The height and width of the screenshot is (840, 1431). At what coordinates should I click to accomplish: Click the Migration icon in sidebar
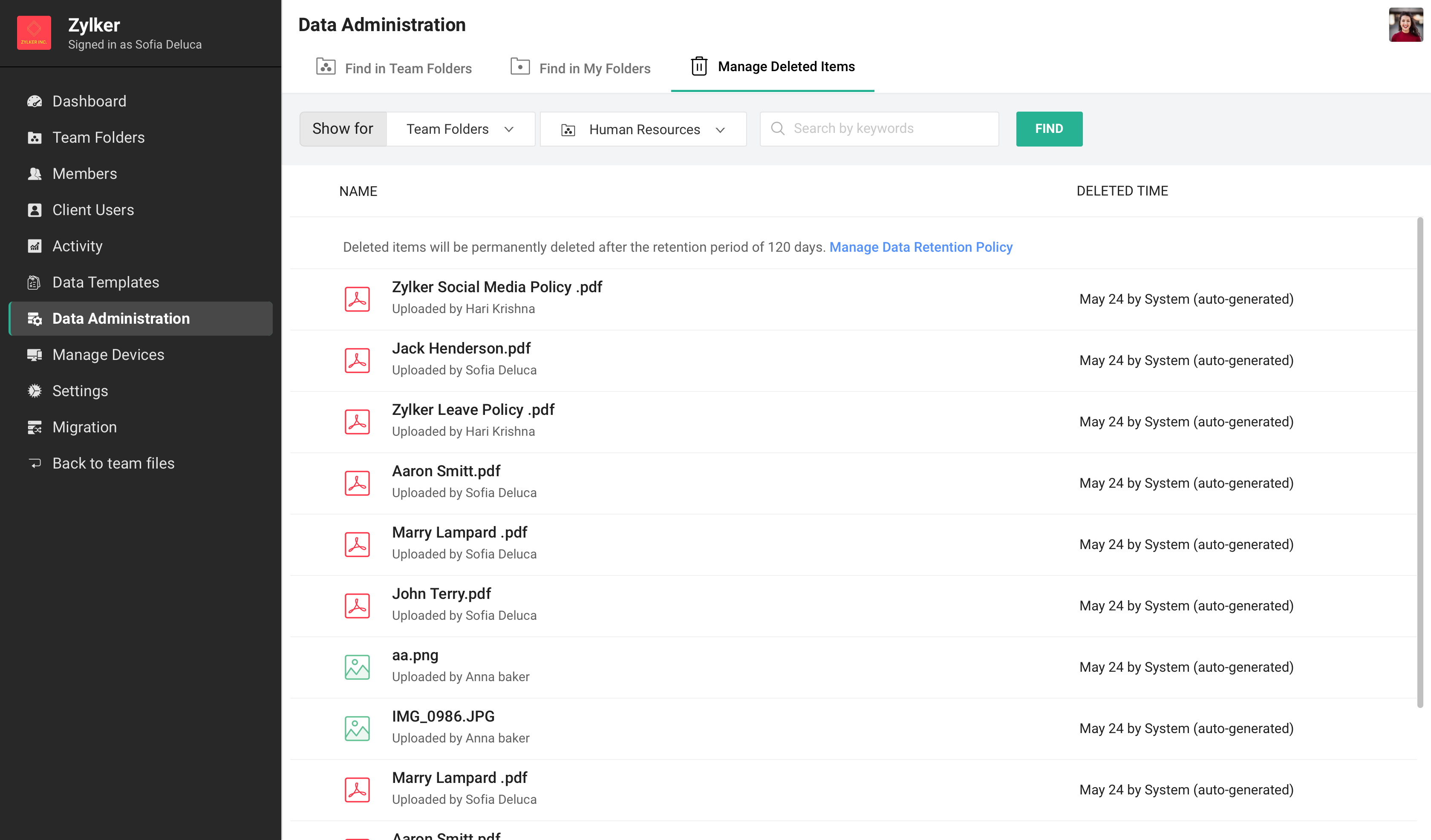(x=35, y=427)
